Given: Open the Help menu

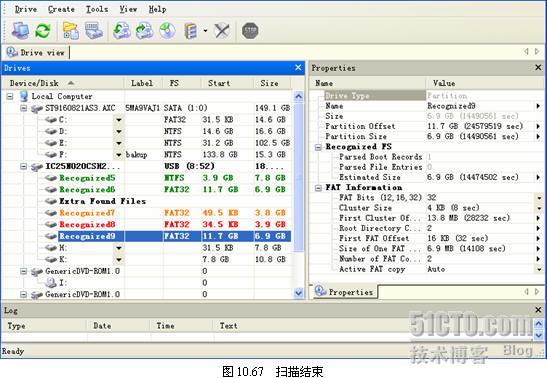Looking at the screenshot, I should point(157,9).
